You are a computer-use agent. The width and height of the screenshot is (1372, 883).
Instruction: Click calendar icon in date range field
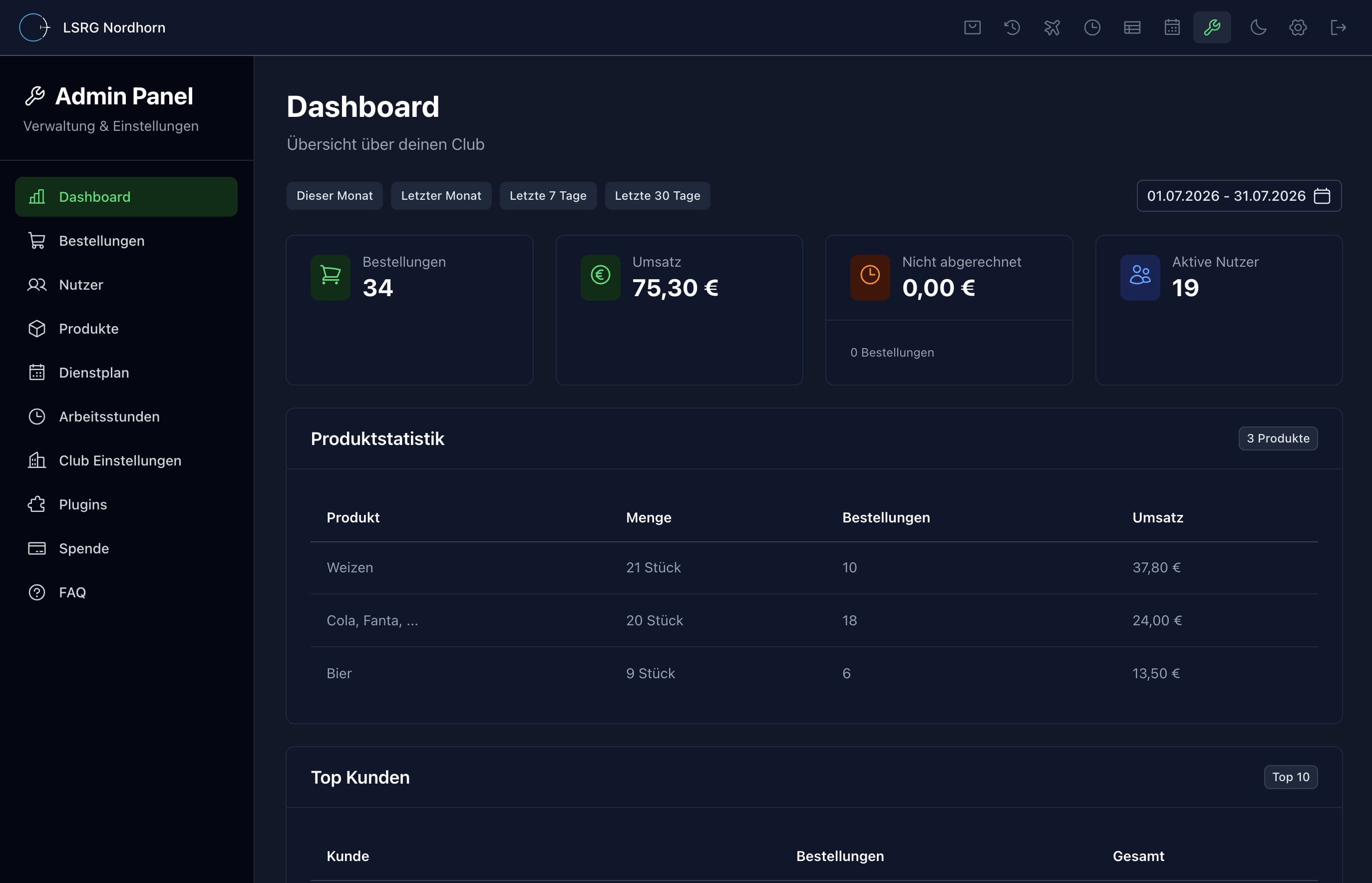tap(1322, 196)
